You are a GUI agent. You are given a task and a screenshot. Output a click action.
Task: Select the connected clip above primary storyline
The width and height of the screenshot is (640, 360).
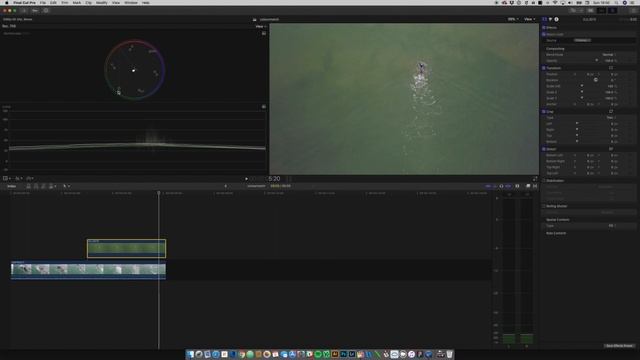click(127, 249)
